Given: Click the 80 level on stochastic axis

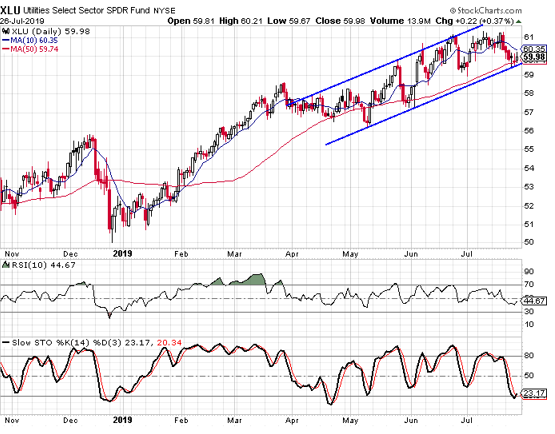Looking at the screenshot, I should point(529,356).
